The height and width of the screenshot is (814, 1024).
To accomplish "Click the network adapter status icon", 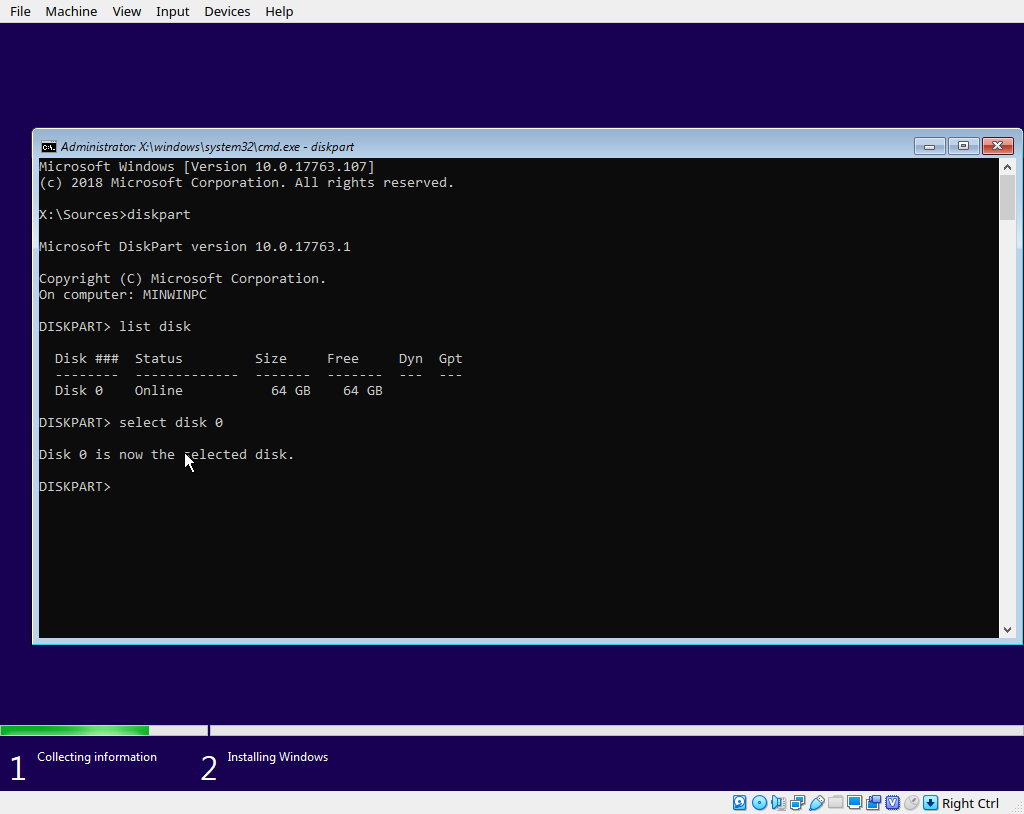I will (x=797, y=803).
